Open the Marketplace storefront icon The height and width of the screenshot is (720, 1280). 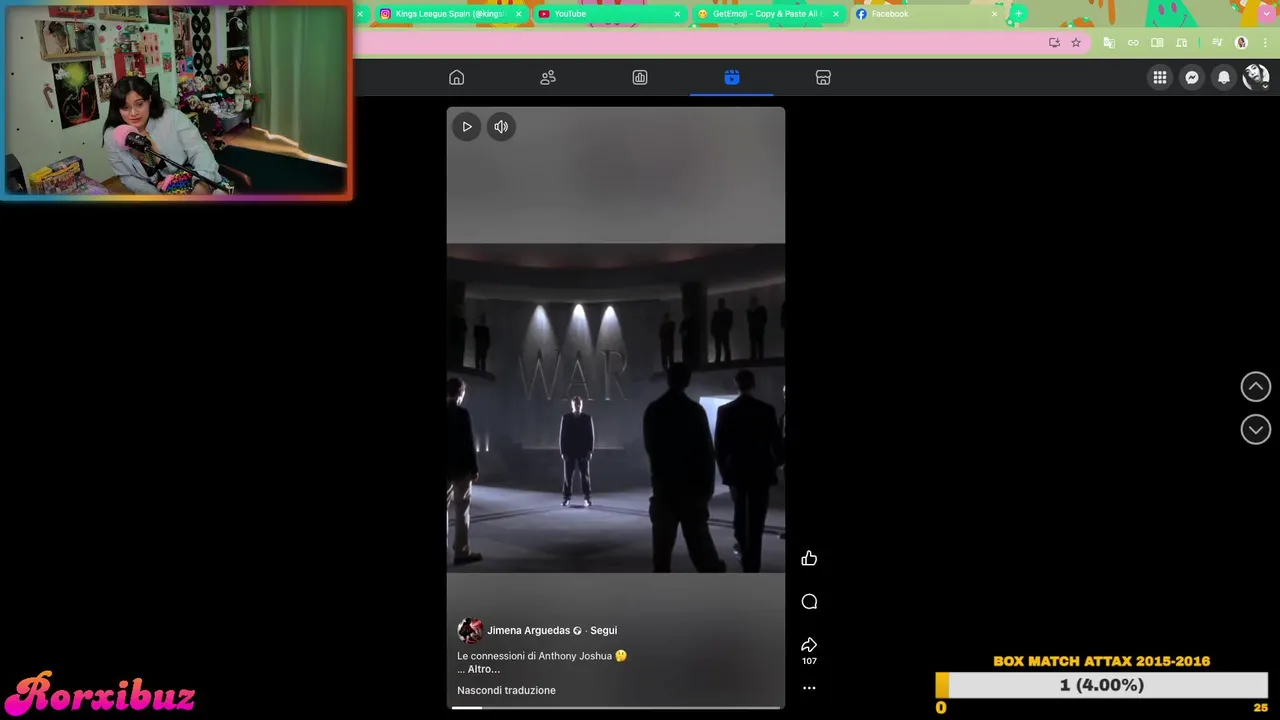coord(823,78)
